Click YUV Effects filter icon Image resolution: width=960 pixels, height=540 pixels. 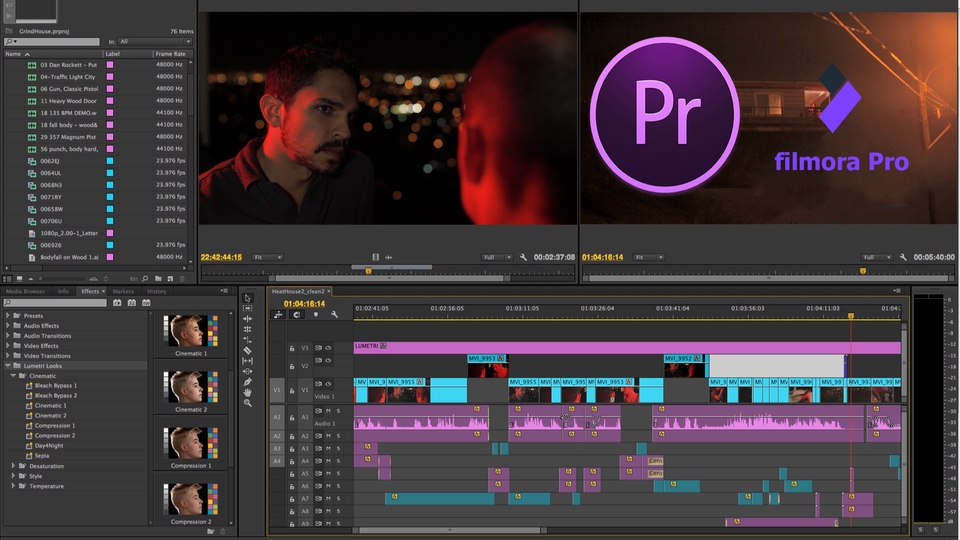[146, 302]
